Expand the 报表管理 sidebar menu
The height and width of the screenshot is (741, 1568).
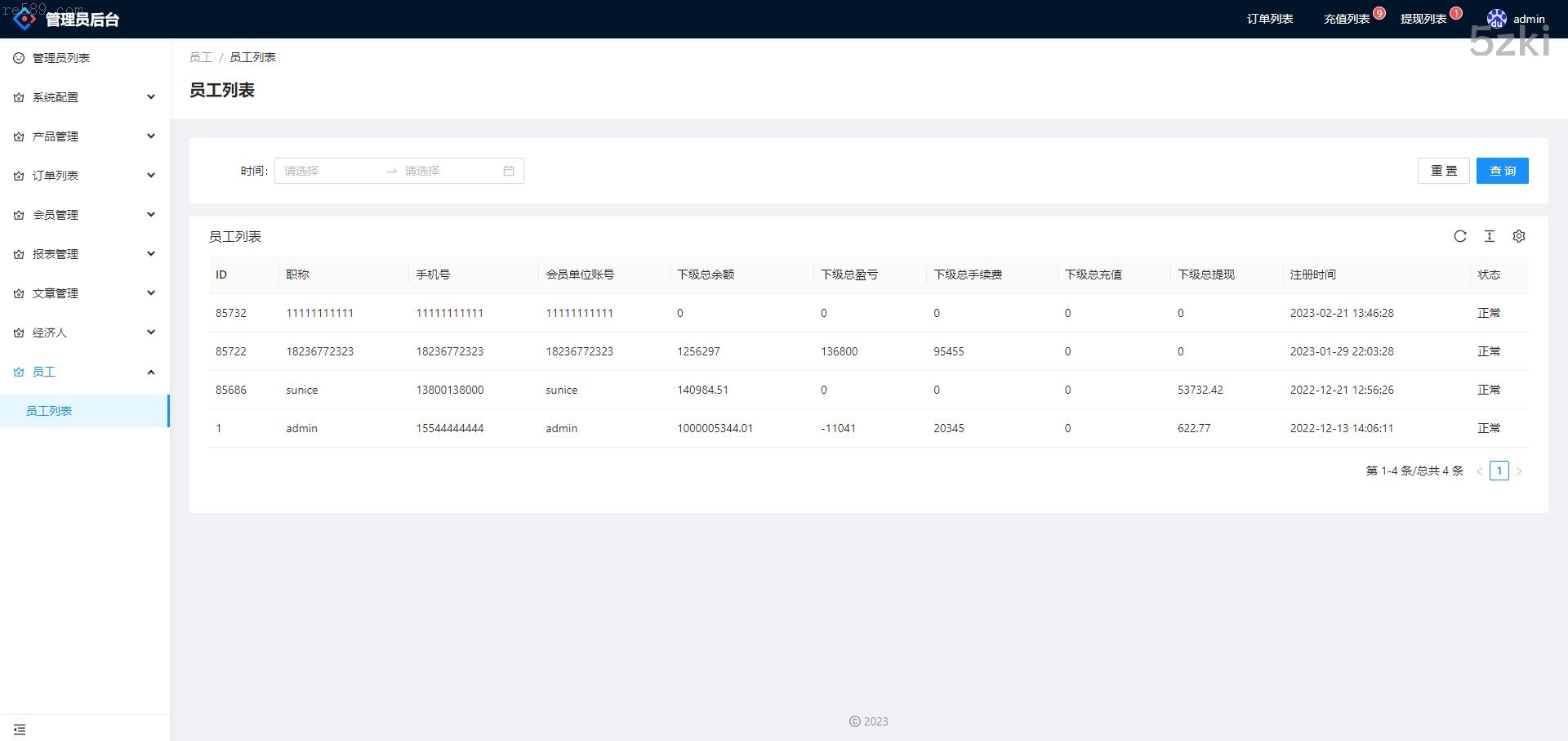[x=85, y=254]
